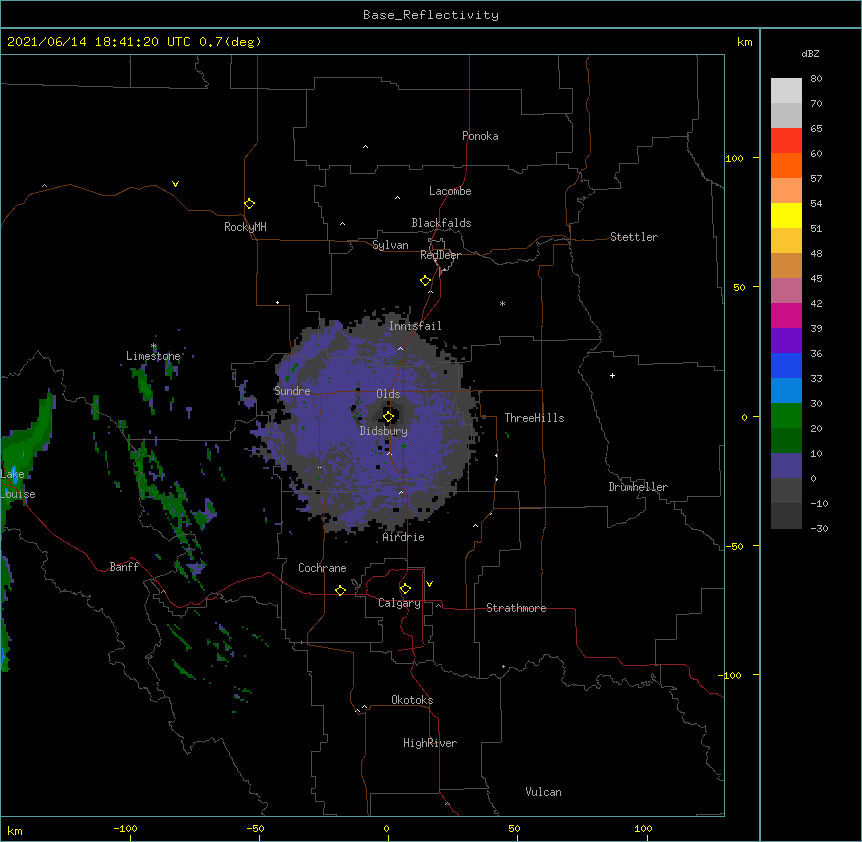
Task: Click the Lake Louise label at the map's edge
Action: point(18,484)
